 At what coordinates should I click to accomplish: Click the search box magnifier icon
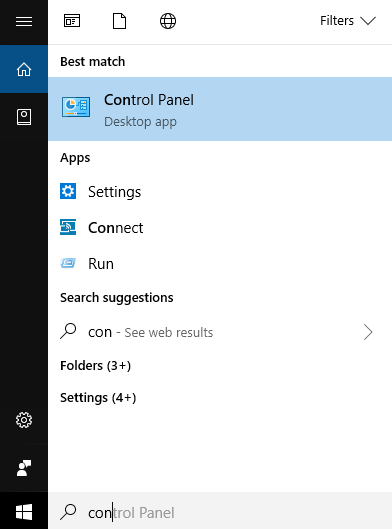pos(68,512)
